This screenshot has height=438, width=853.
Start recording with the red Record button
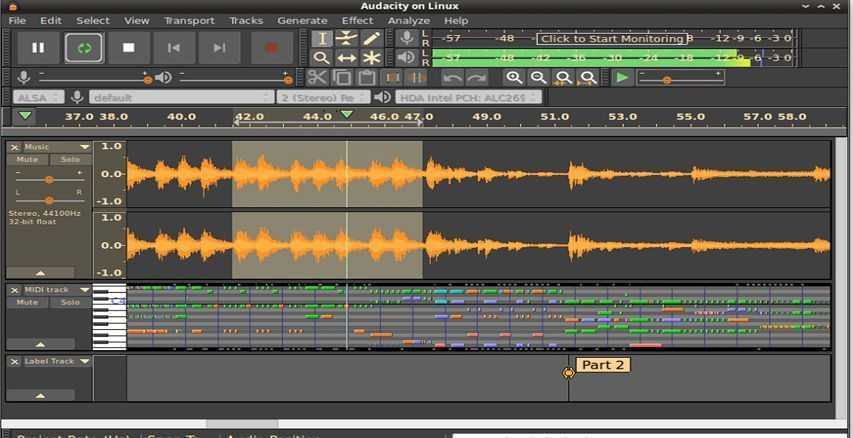pyautogui.click(x=271, y=48)
